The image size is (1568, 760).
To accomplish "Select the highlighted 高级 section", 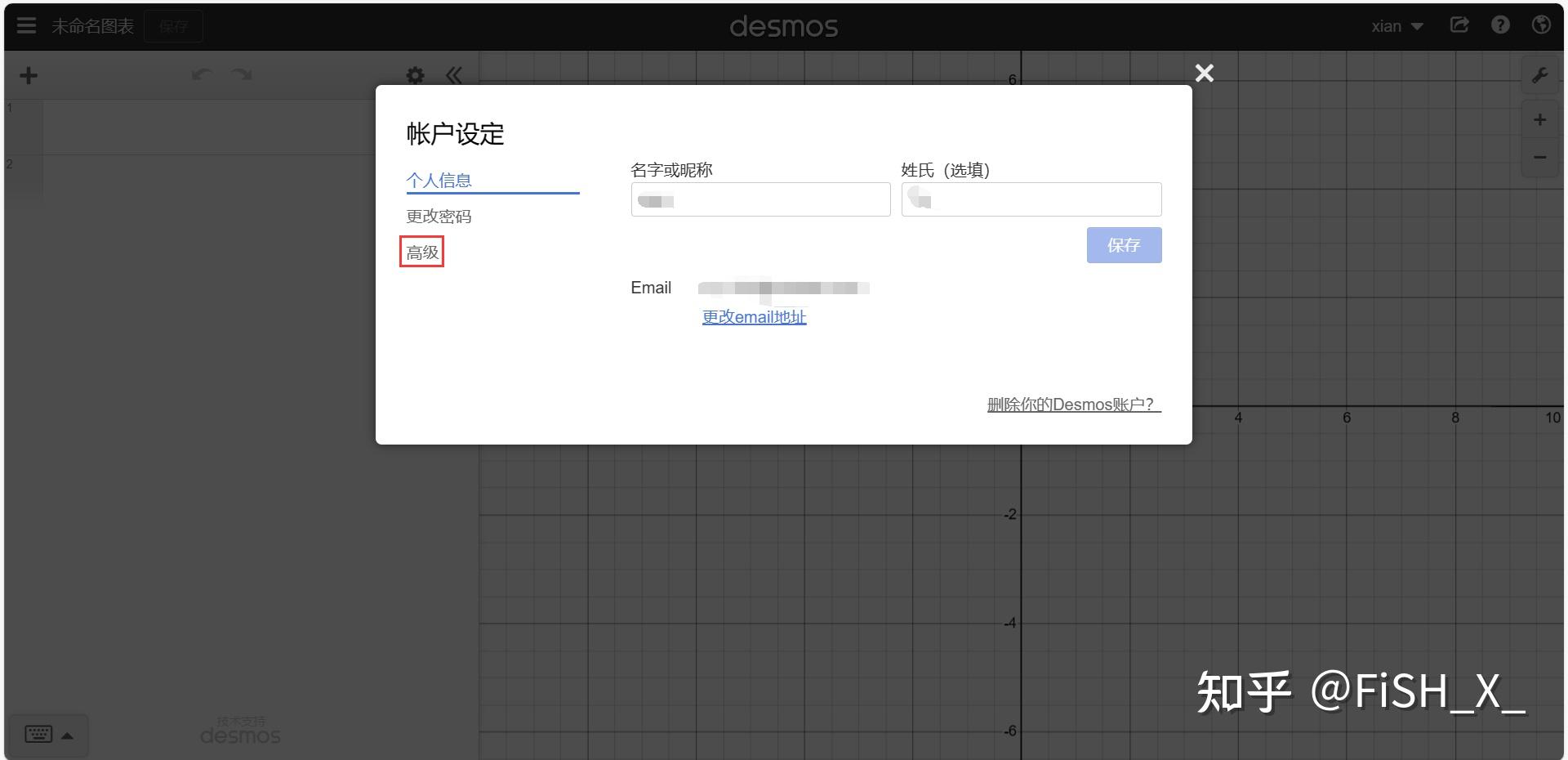I will click(x=421, y=252).
